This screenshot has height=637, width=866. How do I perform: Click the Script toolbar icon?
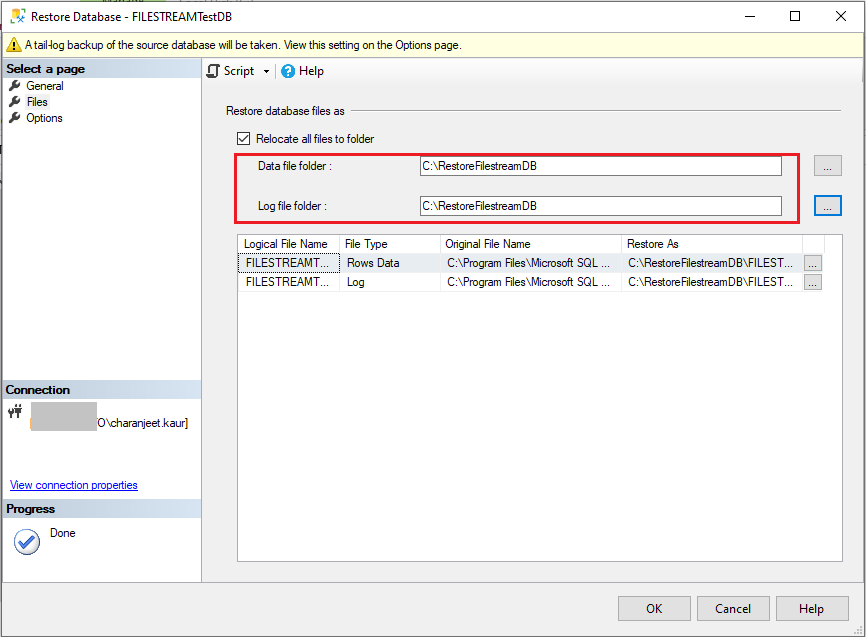pyautogui.click(x=211, y=71)
